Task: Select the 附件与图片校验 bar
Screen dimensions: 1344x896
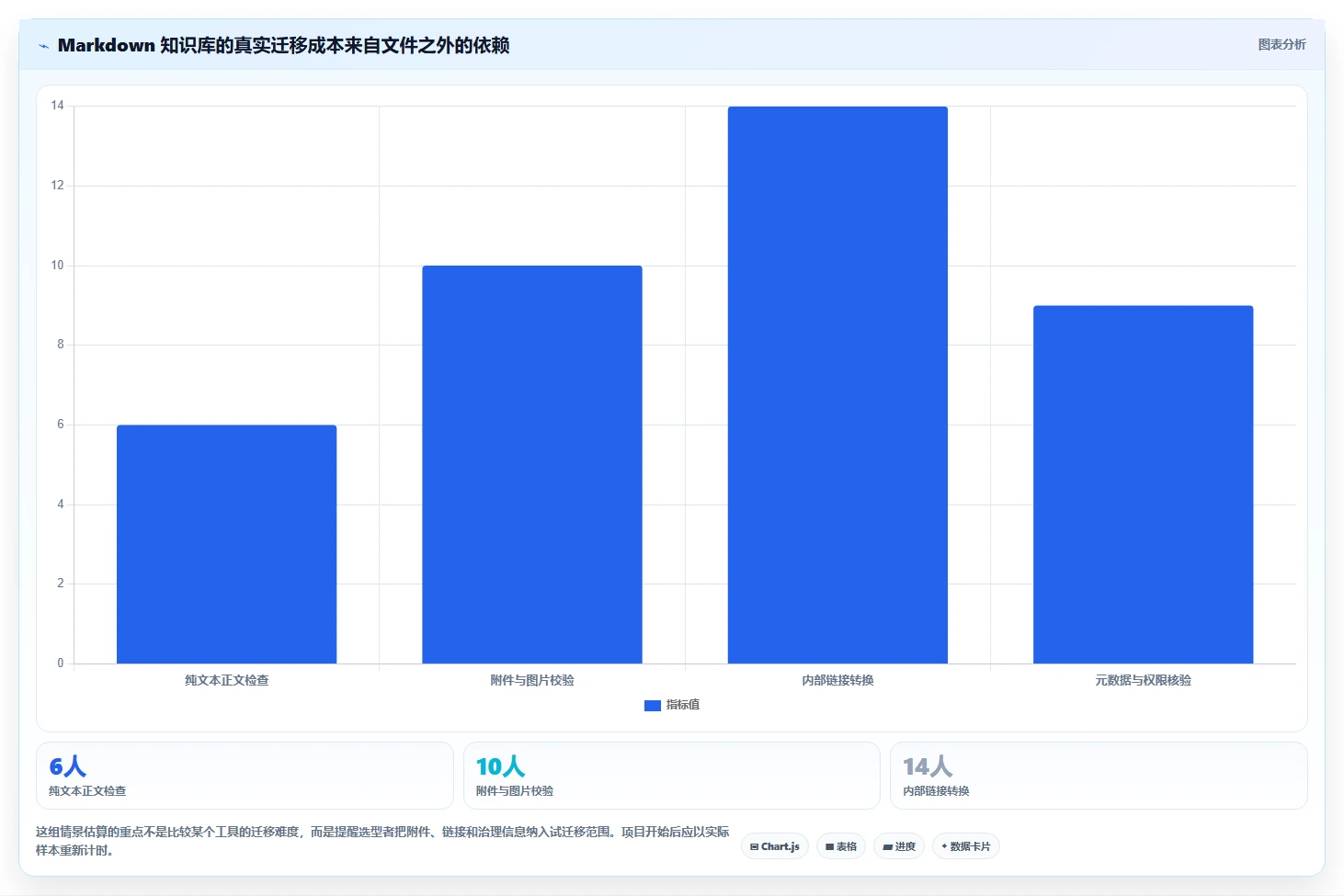Action: [532, 464]
